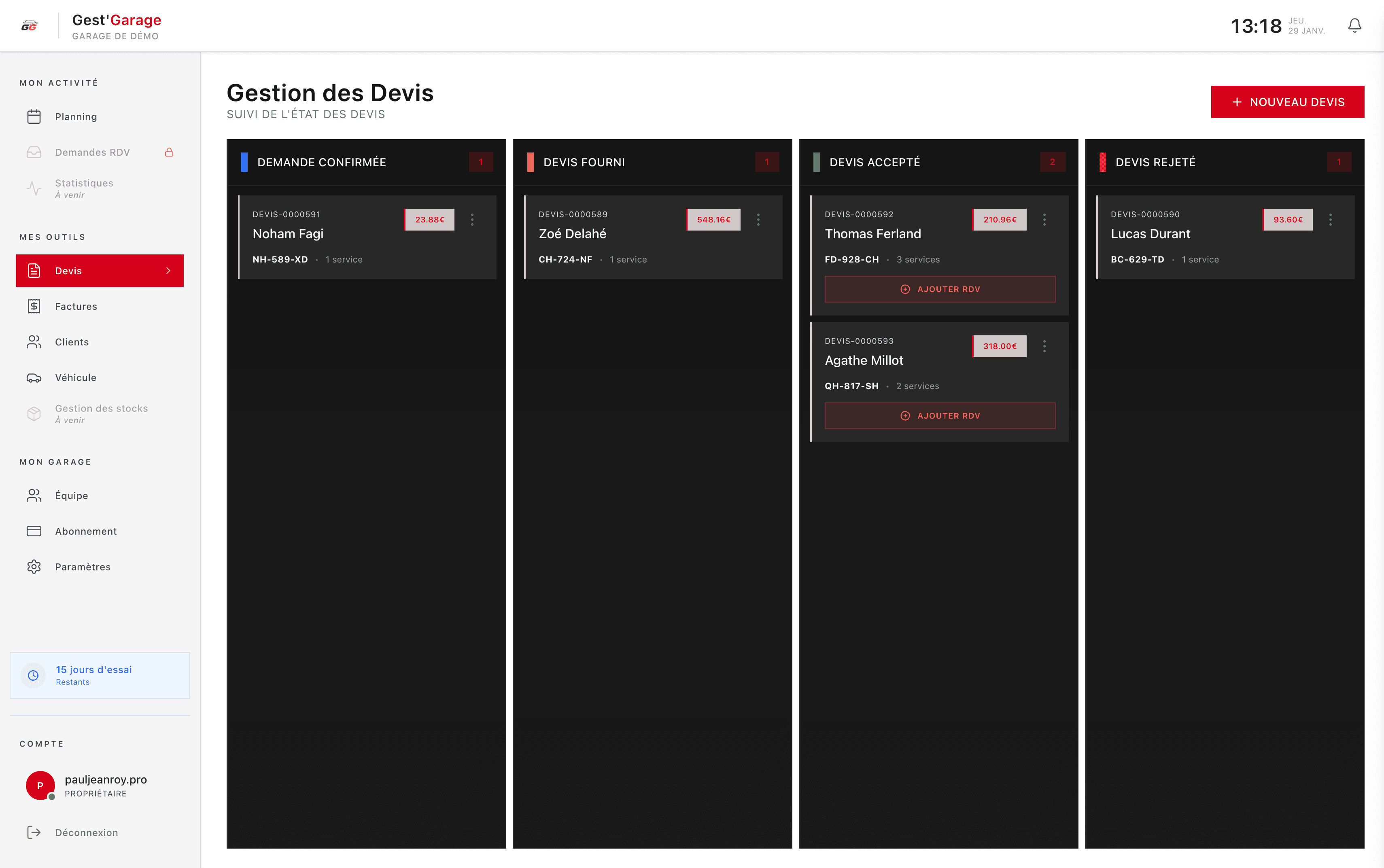Image resolution: width=1384 pixels, height=868 pixels.
Task: Open options menu for Thomas Ferland's devis
Action: click(x=1044, y=219)
